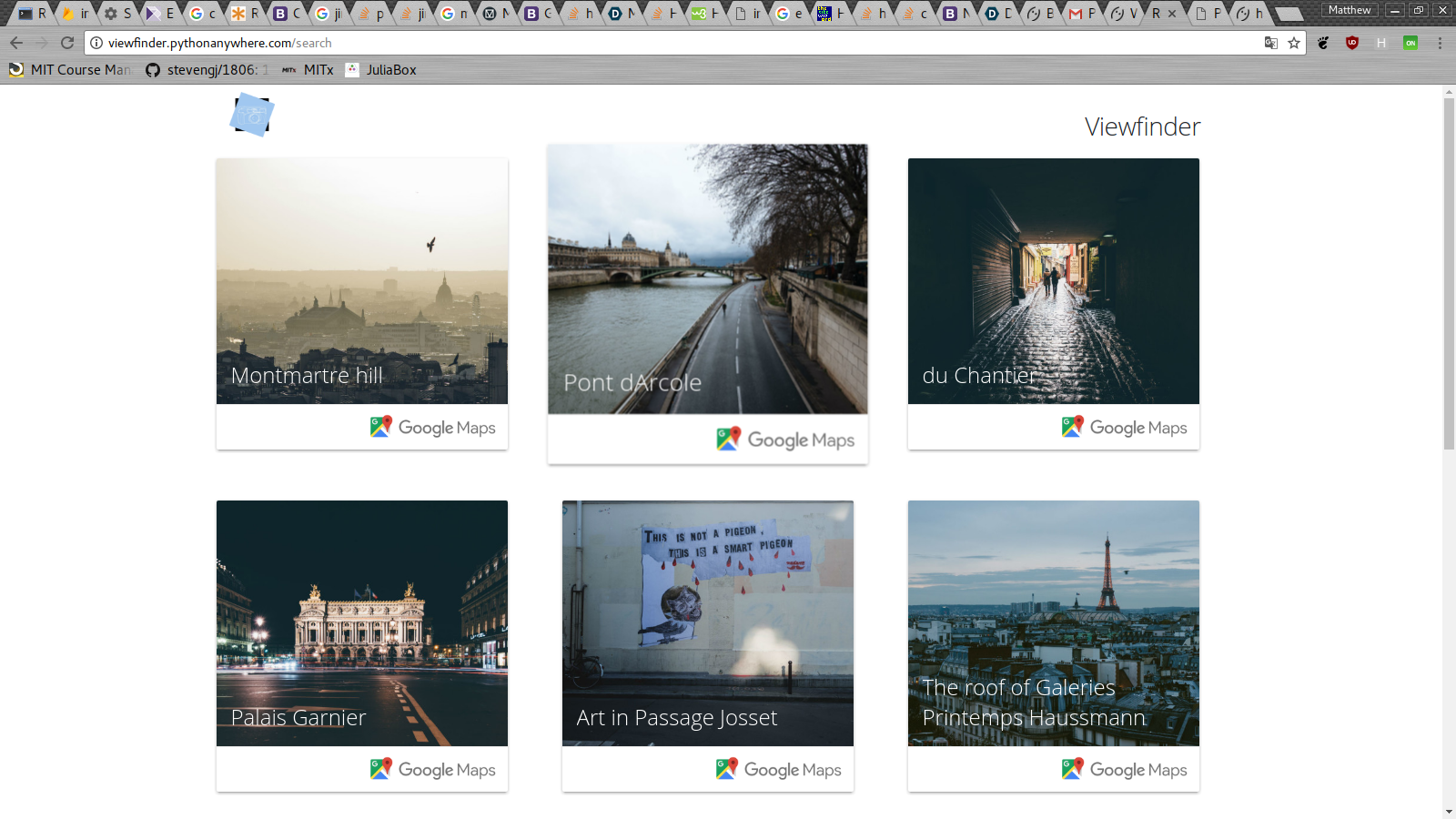
Task: Open the Pont dArcole river photo
Action: click(x=708, y=278)
